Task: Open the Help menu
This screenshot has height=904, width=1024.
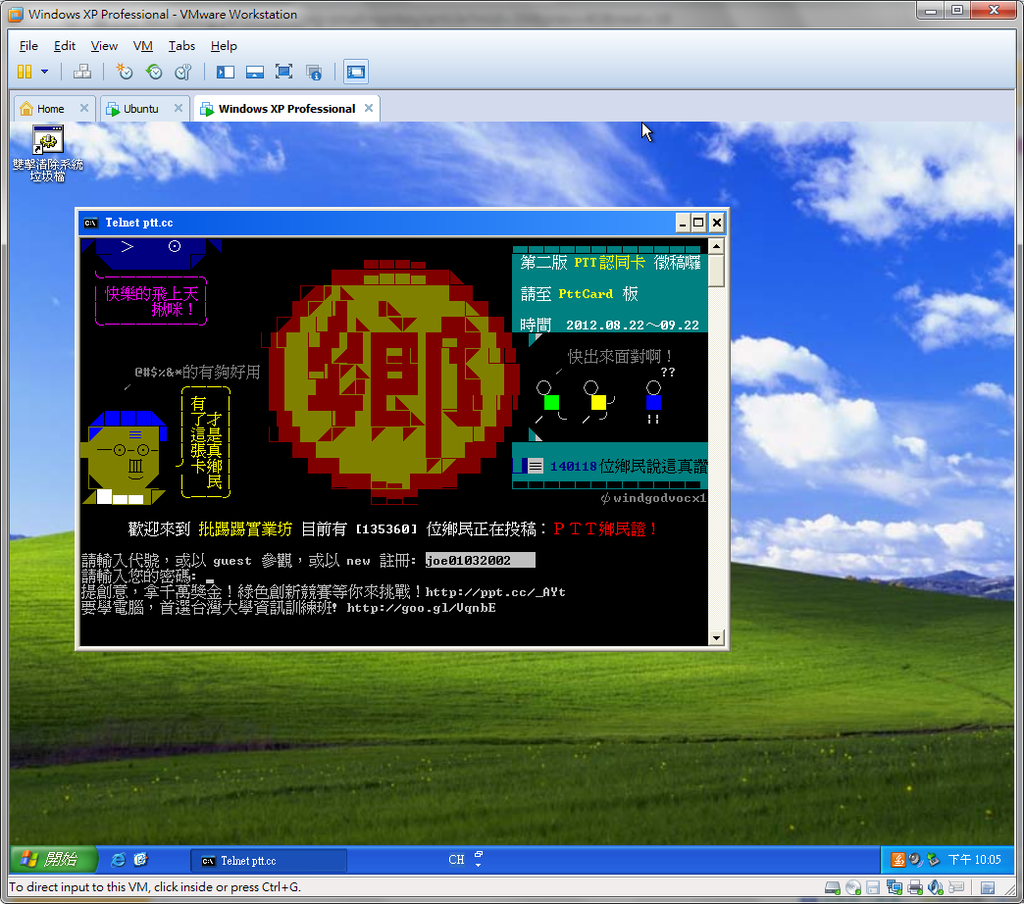Action: coord(223,46)
